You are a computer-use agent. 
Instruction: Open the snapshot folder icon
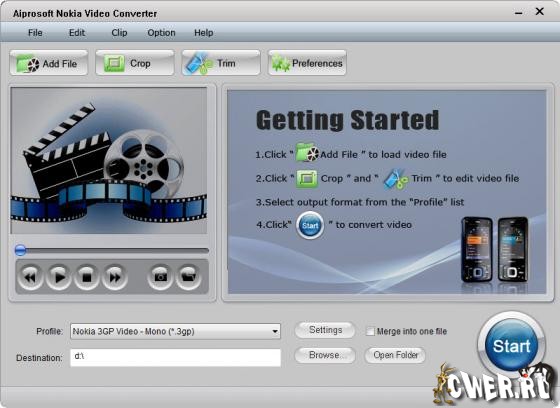tap(188, 277)
